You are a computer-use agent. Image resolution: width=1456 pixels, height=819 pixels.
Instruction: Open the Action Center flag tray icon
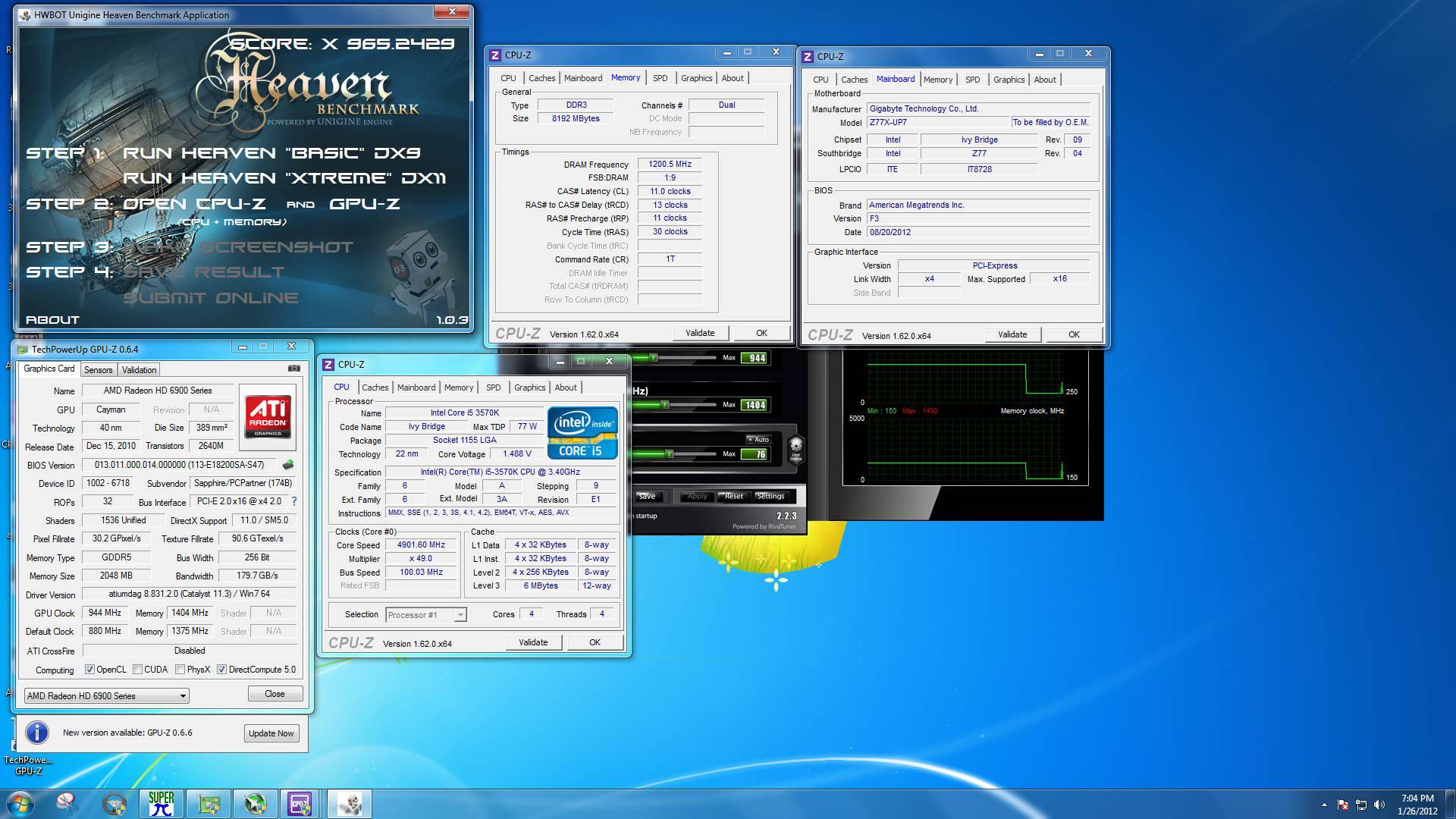pos(1343,805)
